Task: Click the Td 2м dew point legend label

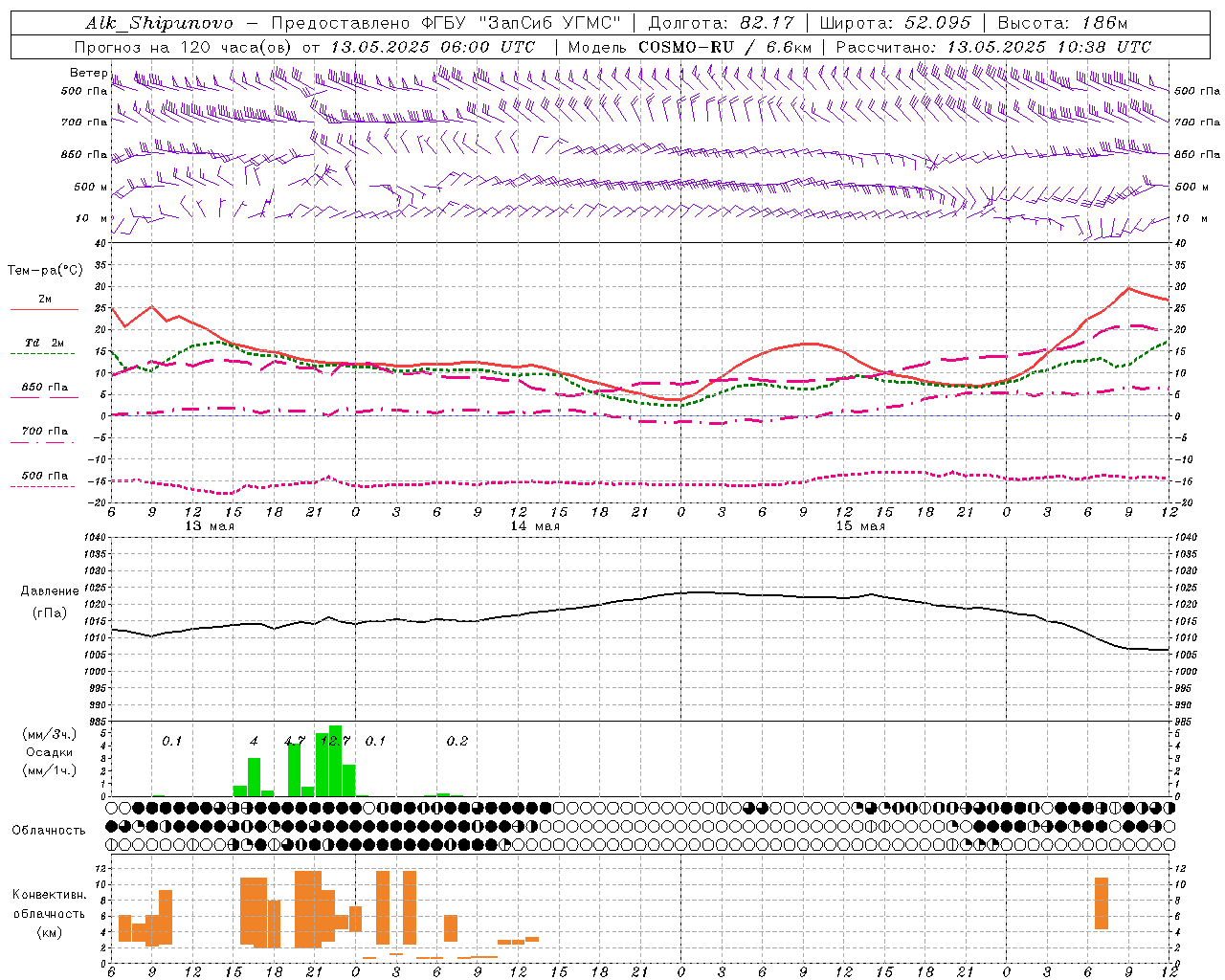Action: pos(44,342)
